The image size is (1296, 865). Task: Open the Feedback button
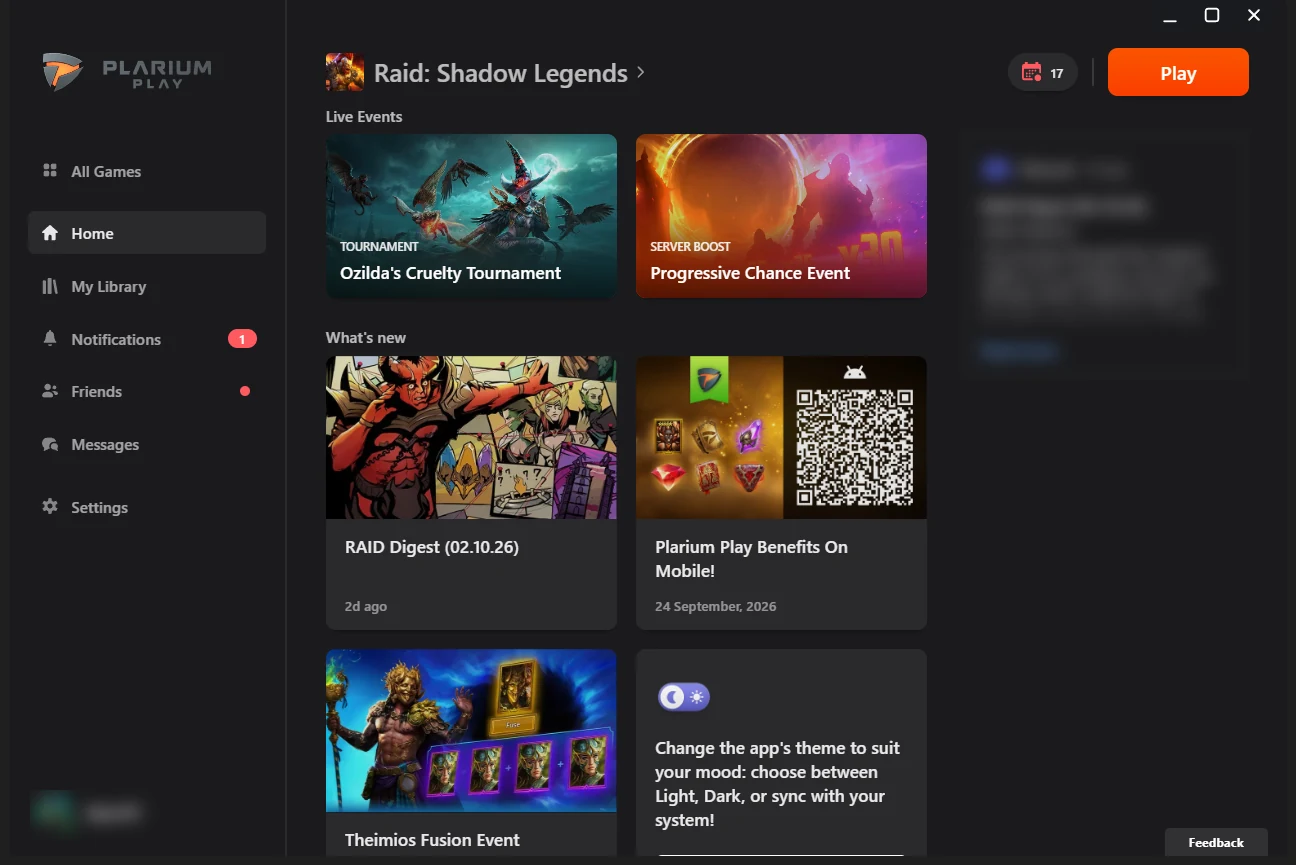pos(1216,842)
